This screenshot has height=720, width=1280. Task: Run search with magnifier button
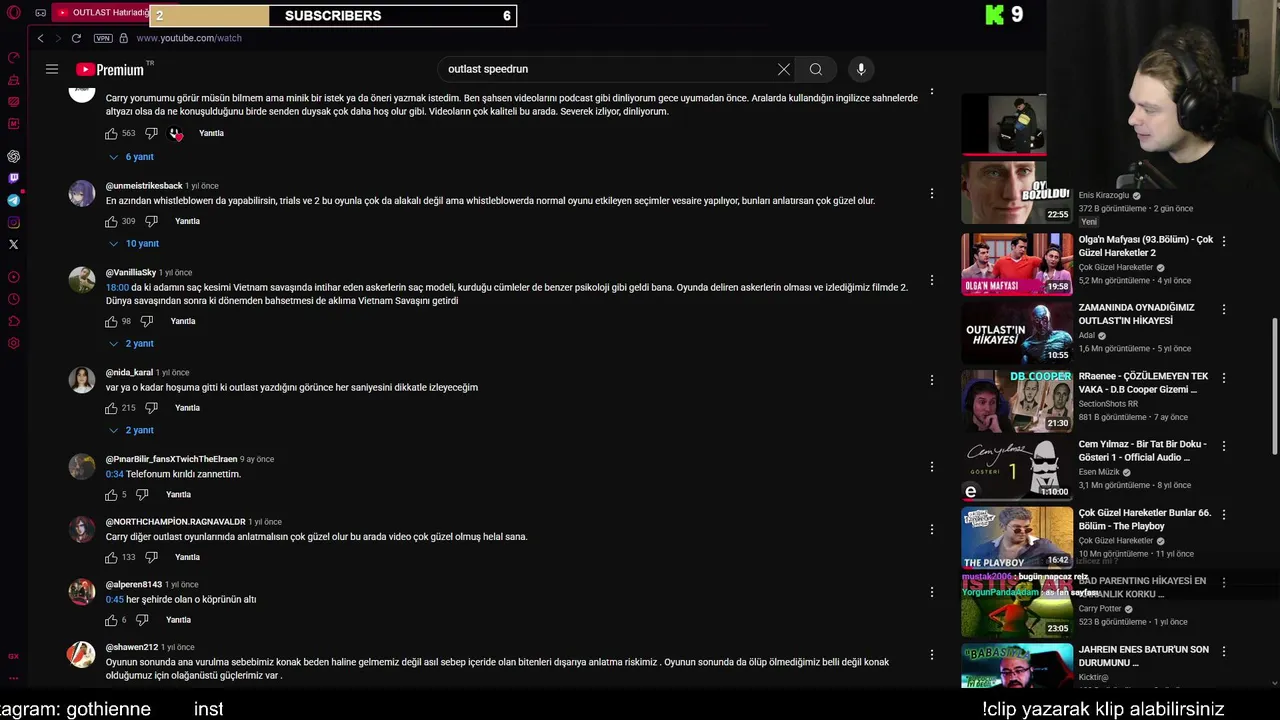coord(816,69)
